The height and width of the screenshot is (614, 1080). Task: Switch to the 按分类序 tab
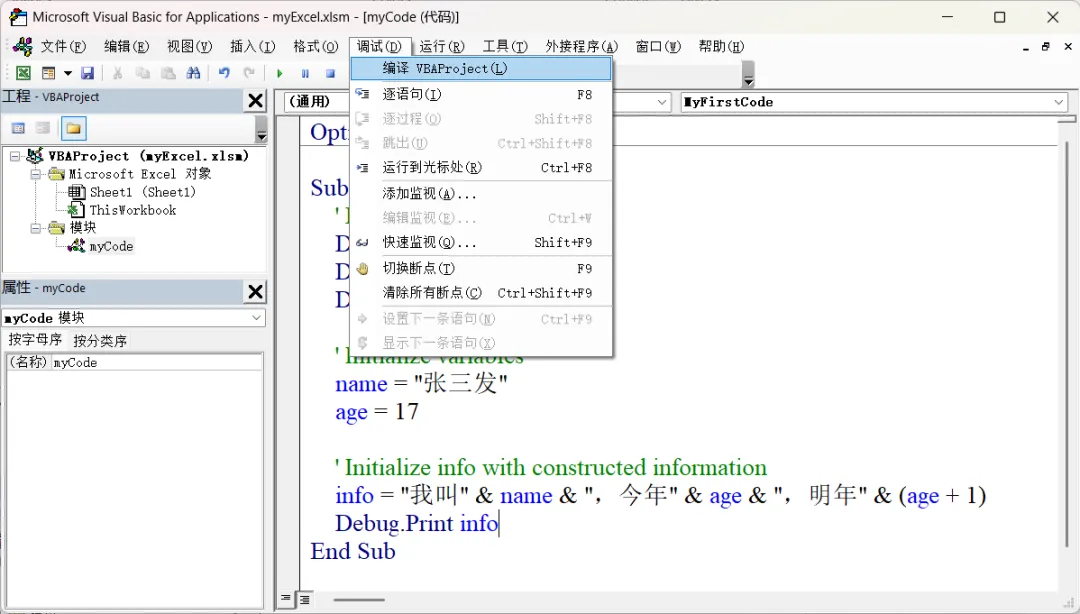(x=100, y=340)
